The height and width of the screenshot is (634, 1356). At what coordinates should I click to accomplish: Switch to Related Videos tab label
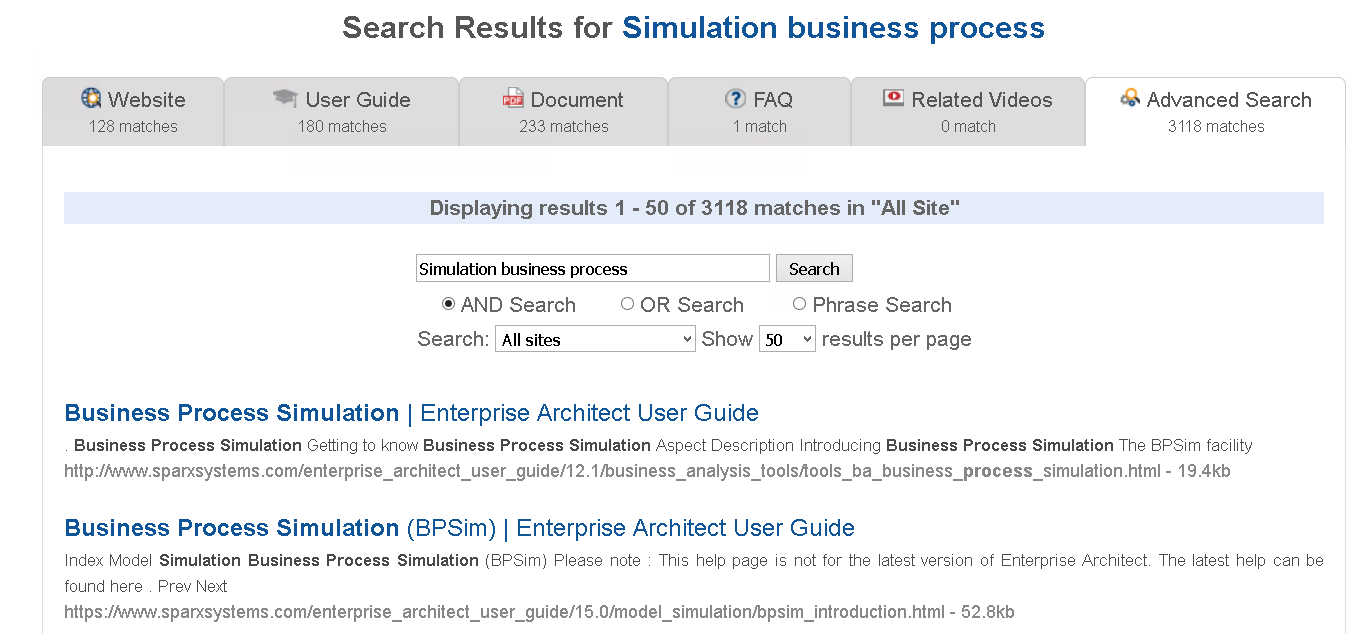[x=982, y=100]
